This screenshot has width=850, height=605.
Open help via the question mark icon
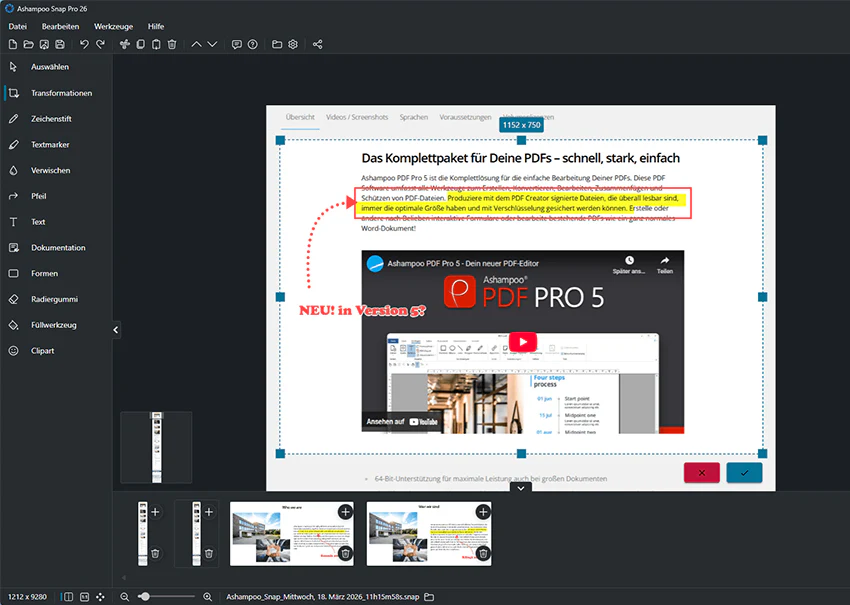coord(253,44)
